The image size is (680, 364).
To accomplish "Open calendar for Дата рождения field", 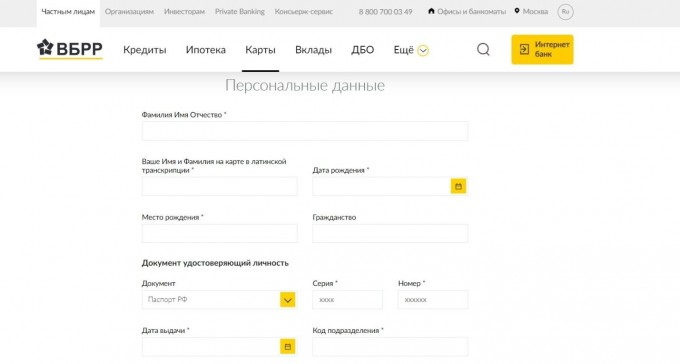I will [x=458, y=186].
